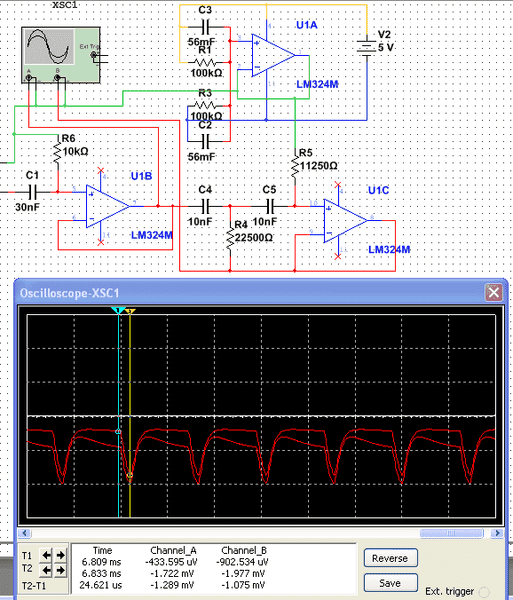Click the scope scrollbar right arrow

click(497, 533)
